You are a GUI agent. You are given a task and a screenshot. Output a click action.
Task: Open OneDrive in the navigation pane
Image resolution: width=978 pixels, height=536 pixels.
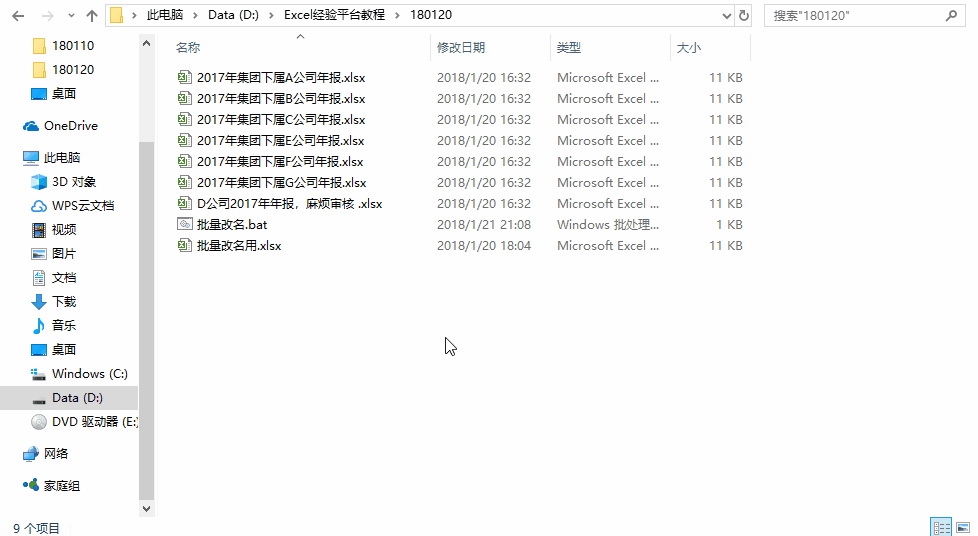pos(70,125)
